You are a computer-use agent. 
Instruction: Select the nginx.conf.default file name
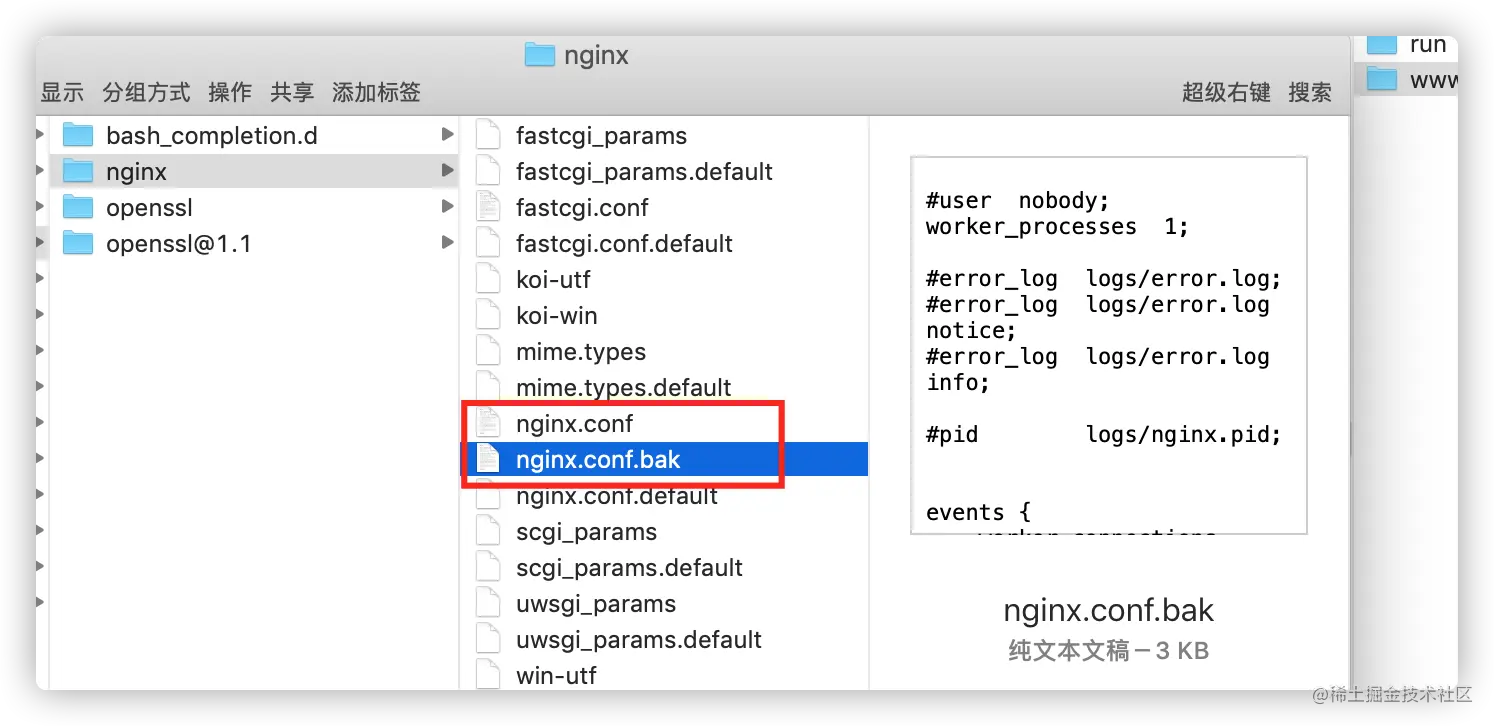(x=617, y=495)
